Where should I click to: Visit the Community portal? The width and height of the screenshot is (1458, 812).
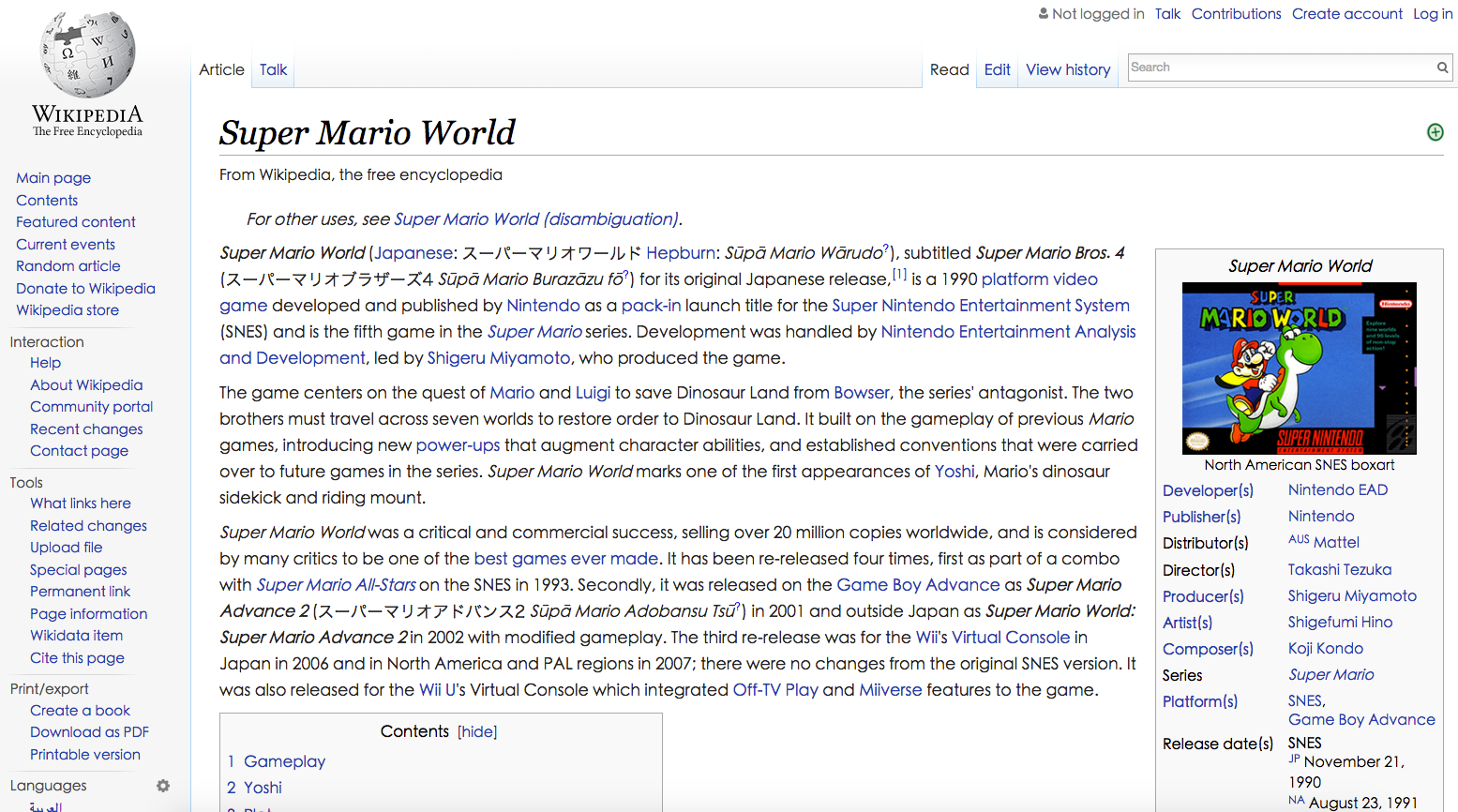[x=91, y=407]
